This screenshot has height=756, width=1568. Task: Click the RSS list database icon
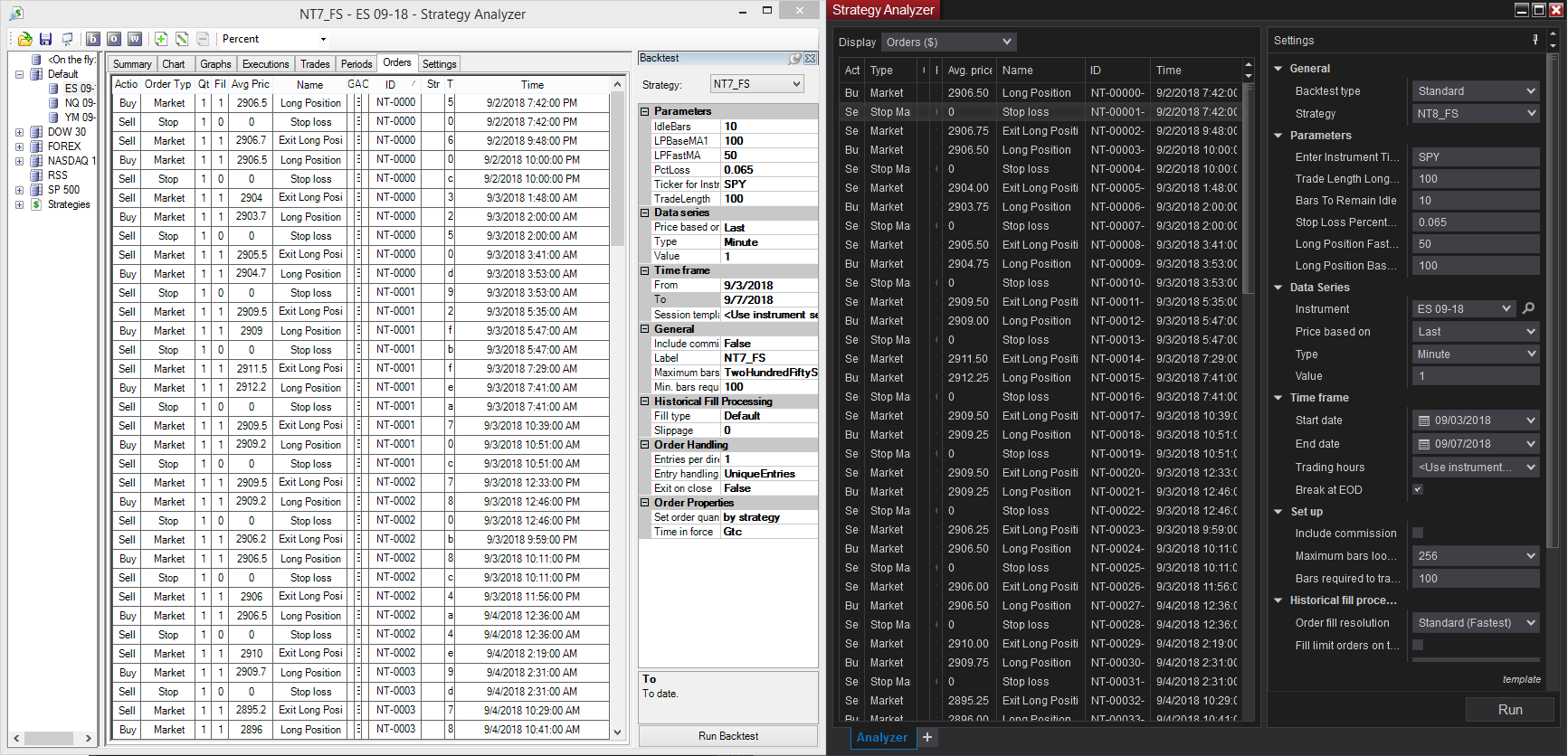pyautogui.click(x=36, y=175)
